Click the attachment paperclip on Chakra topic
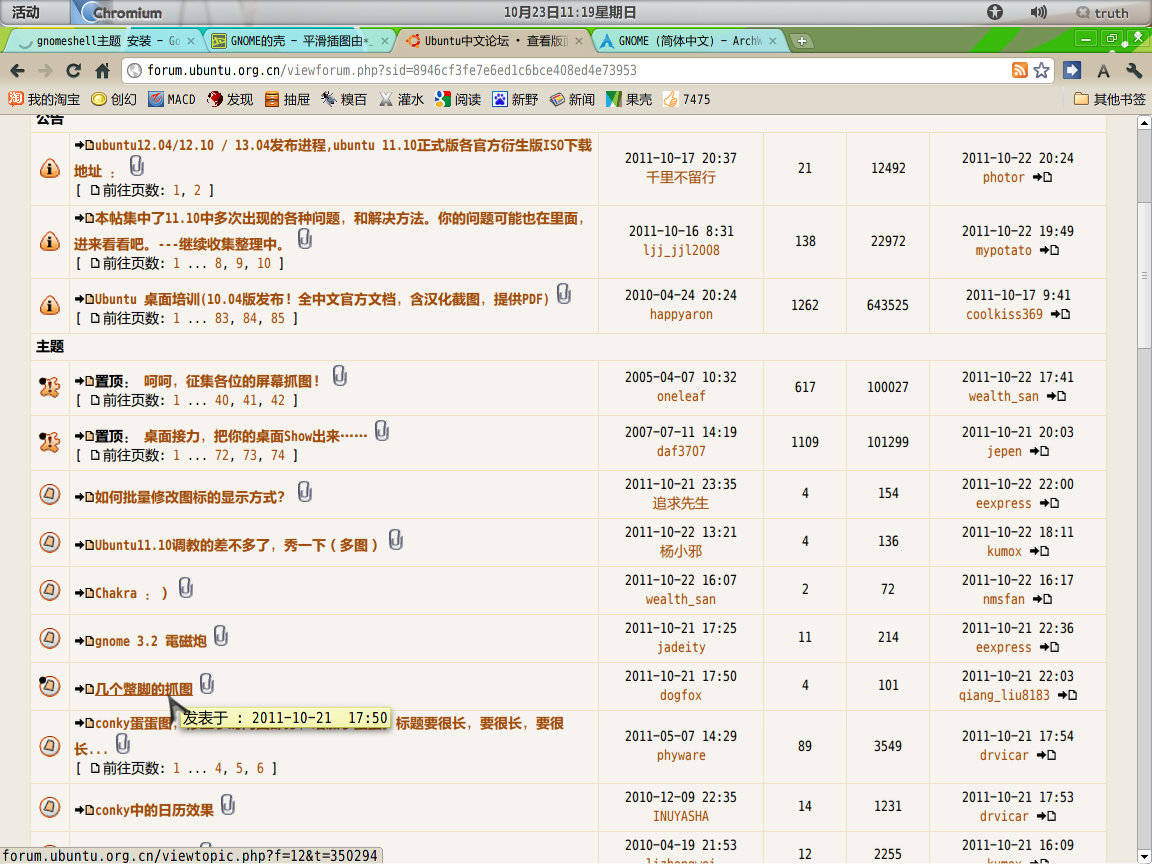 pyautogui.click(x=186, y=588)
